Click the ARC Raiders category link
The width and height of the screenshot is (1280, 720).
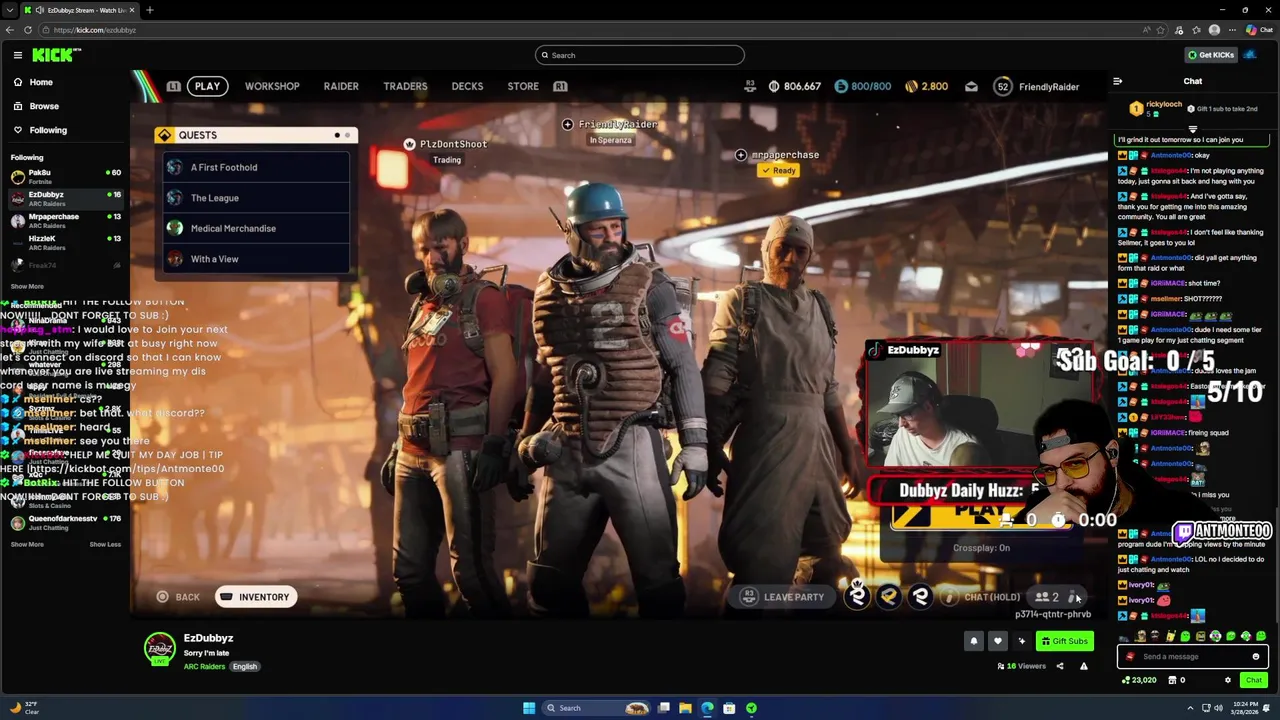click(204, 666)
